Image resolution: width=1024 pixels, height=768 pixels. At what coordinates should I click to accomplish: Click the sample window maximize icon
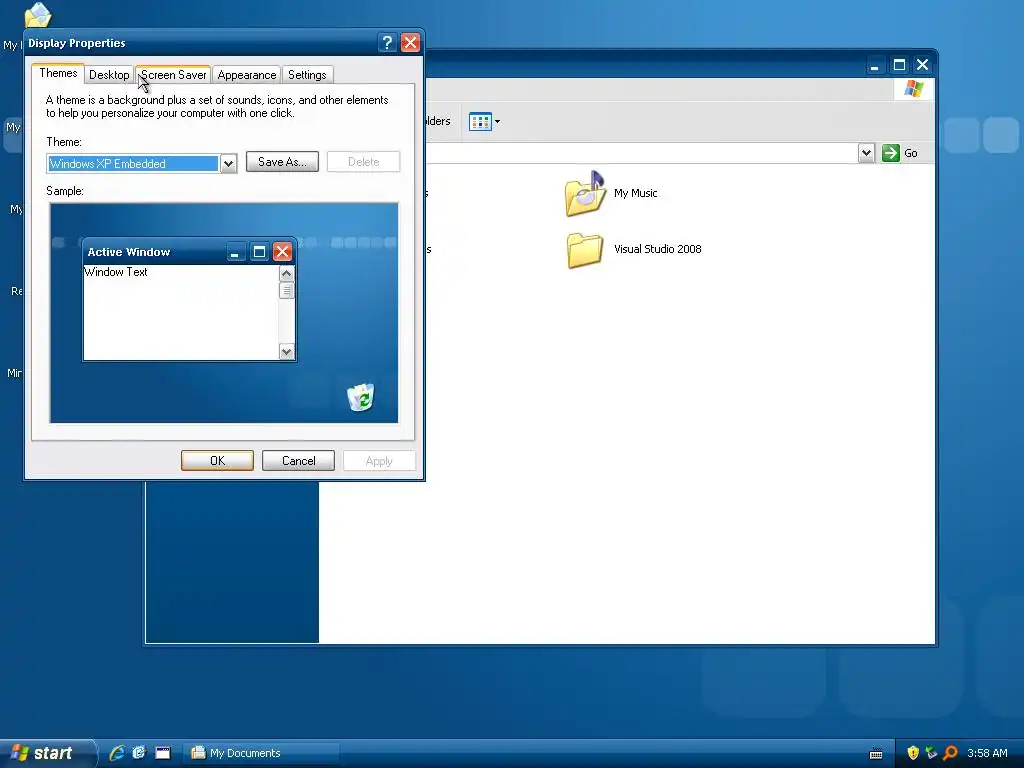coord(259,251)
